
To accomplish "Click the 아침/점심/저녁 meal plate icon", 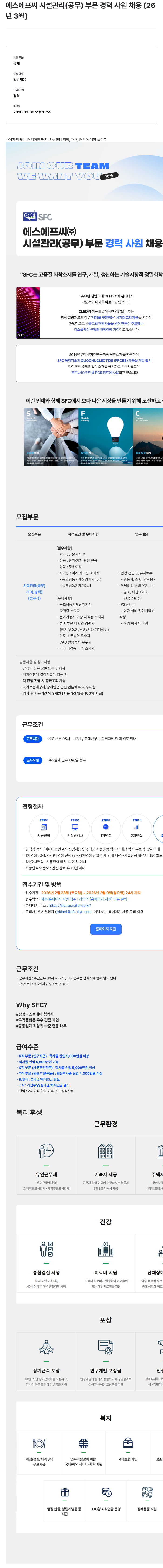I will coord(39,1444).
